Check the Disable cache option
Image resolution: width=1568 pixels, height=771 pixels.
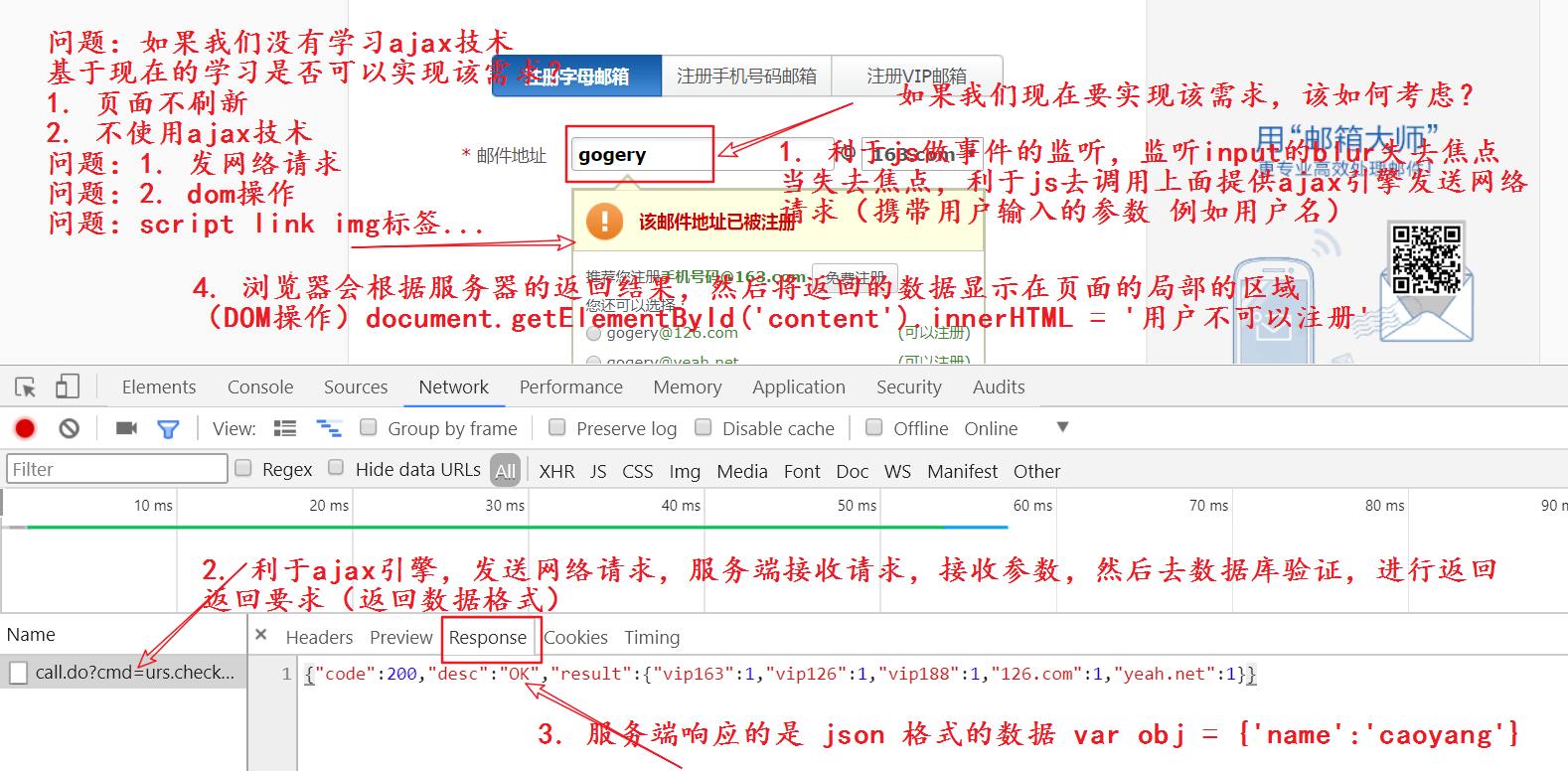pos(704,427)
